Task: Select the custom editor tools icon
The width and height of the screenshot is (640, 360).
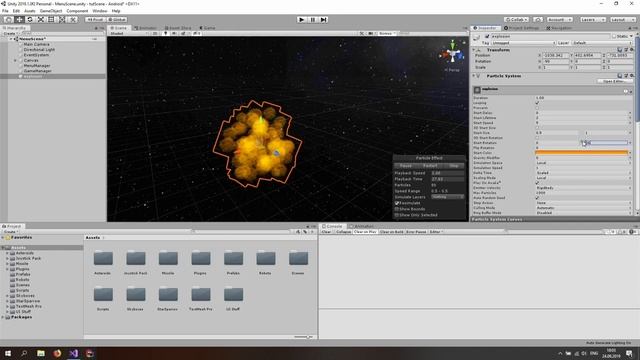Action: coord(73,19)
